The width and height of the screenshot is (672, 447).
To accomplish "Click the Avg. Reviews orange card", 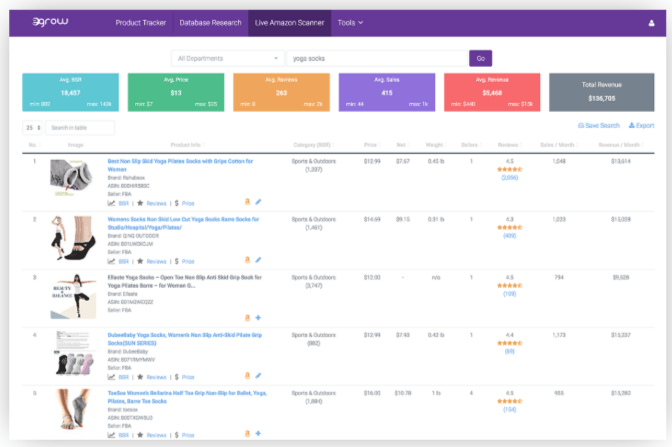I will pyautogui.click(x=281, y=92).
